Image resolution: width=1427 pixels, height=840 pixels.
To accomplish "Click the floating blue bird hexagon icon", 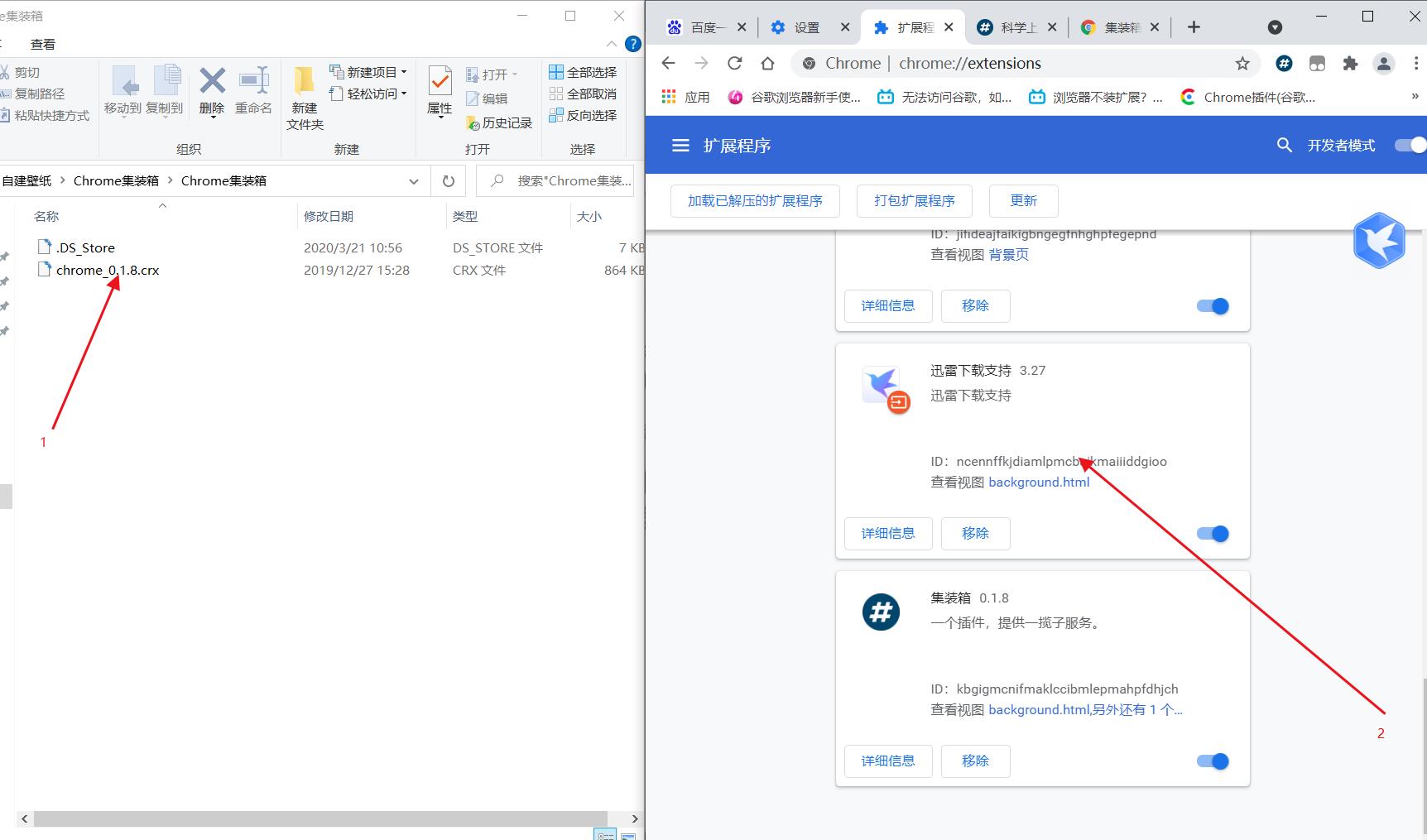I will (x=1379, y=241).
